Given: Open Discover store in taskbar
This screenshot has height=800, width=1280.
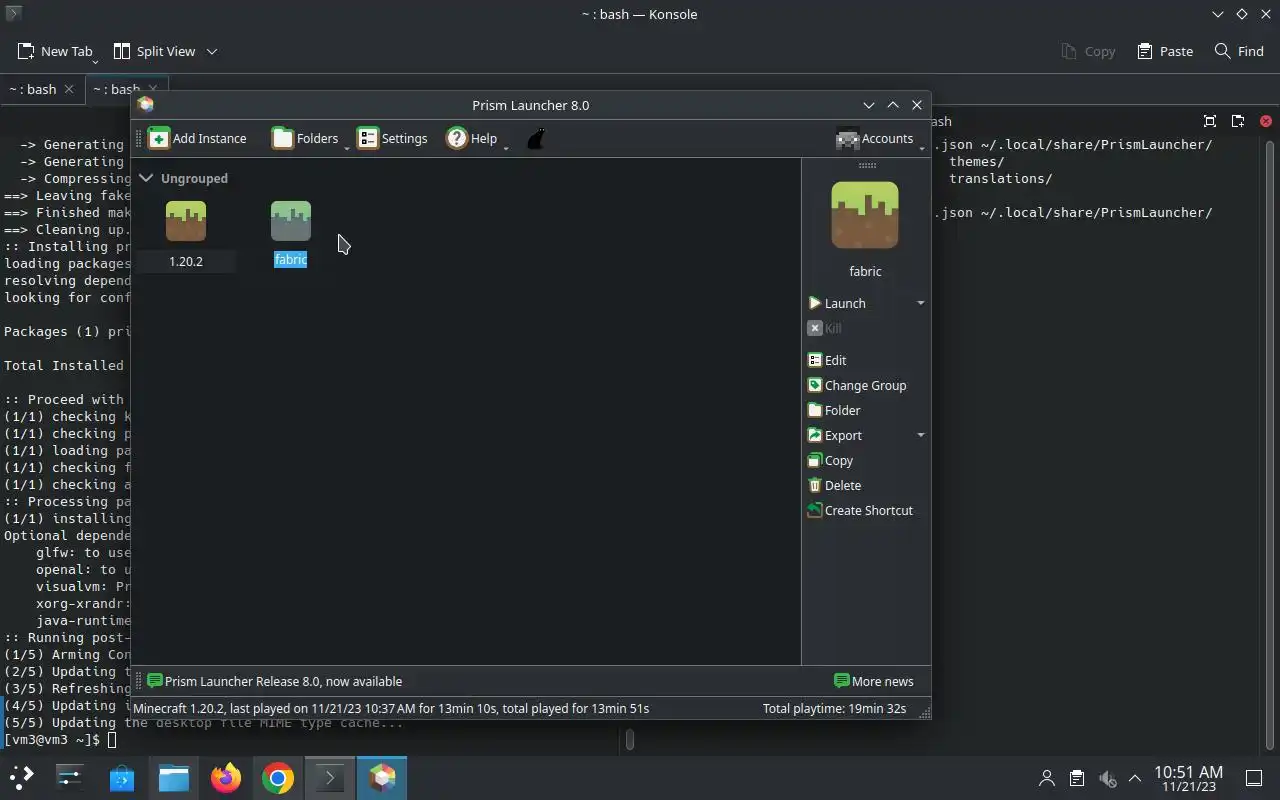Looking at the screenshot, I should 122,777.
